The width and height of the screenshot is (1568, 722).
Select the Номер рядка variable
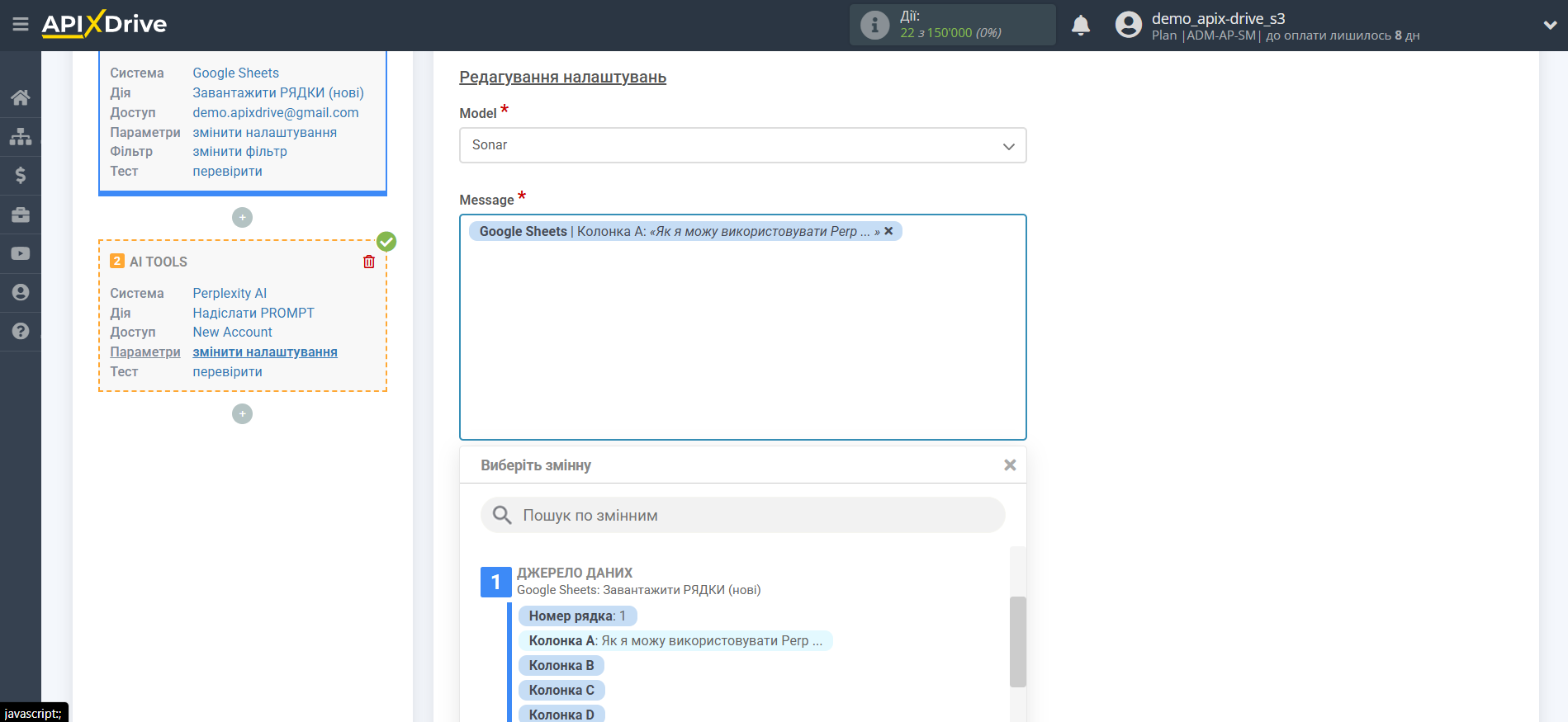[x=577, y=616]
